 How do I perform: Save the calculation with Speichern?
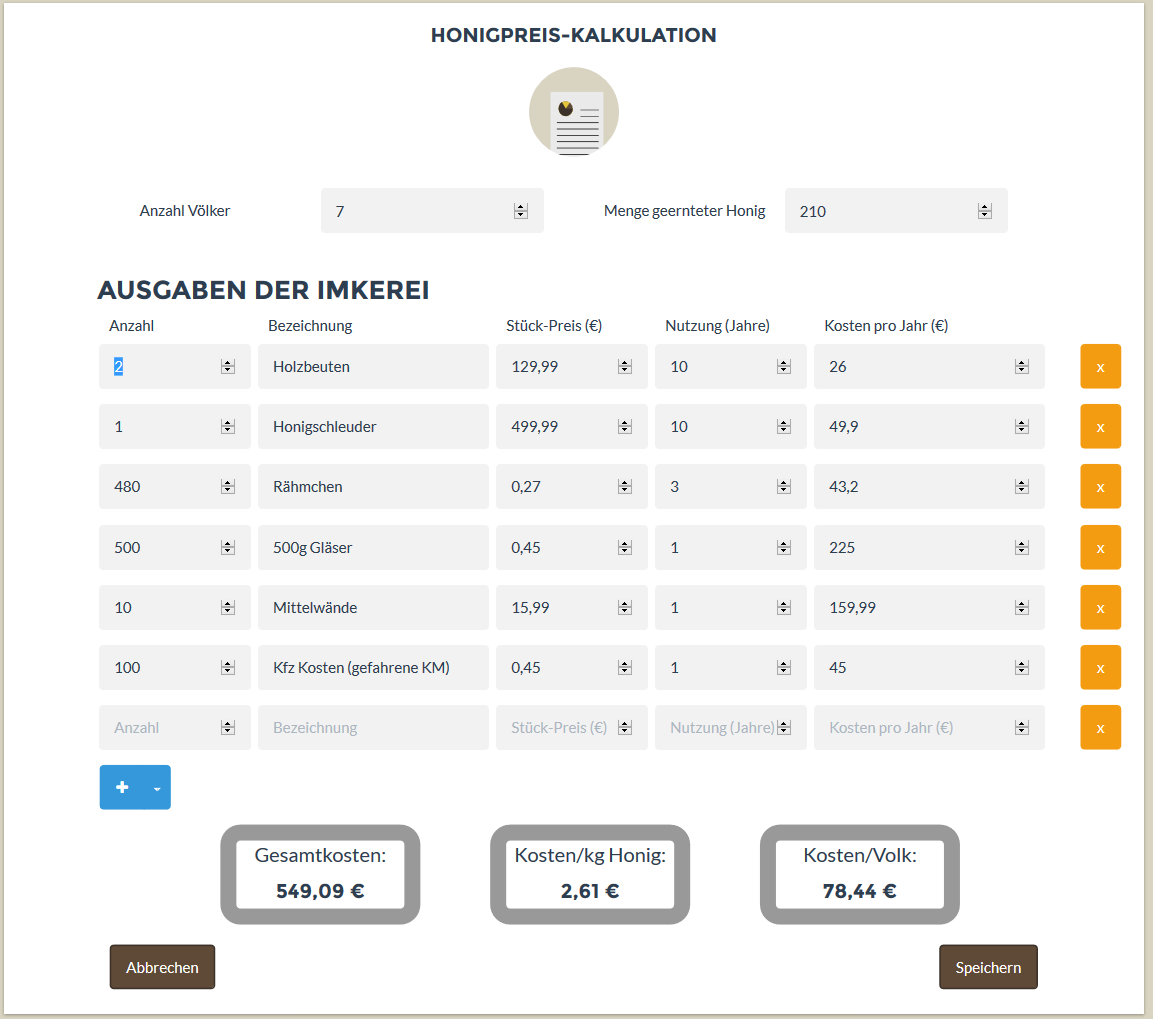988,967
